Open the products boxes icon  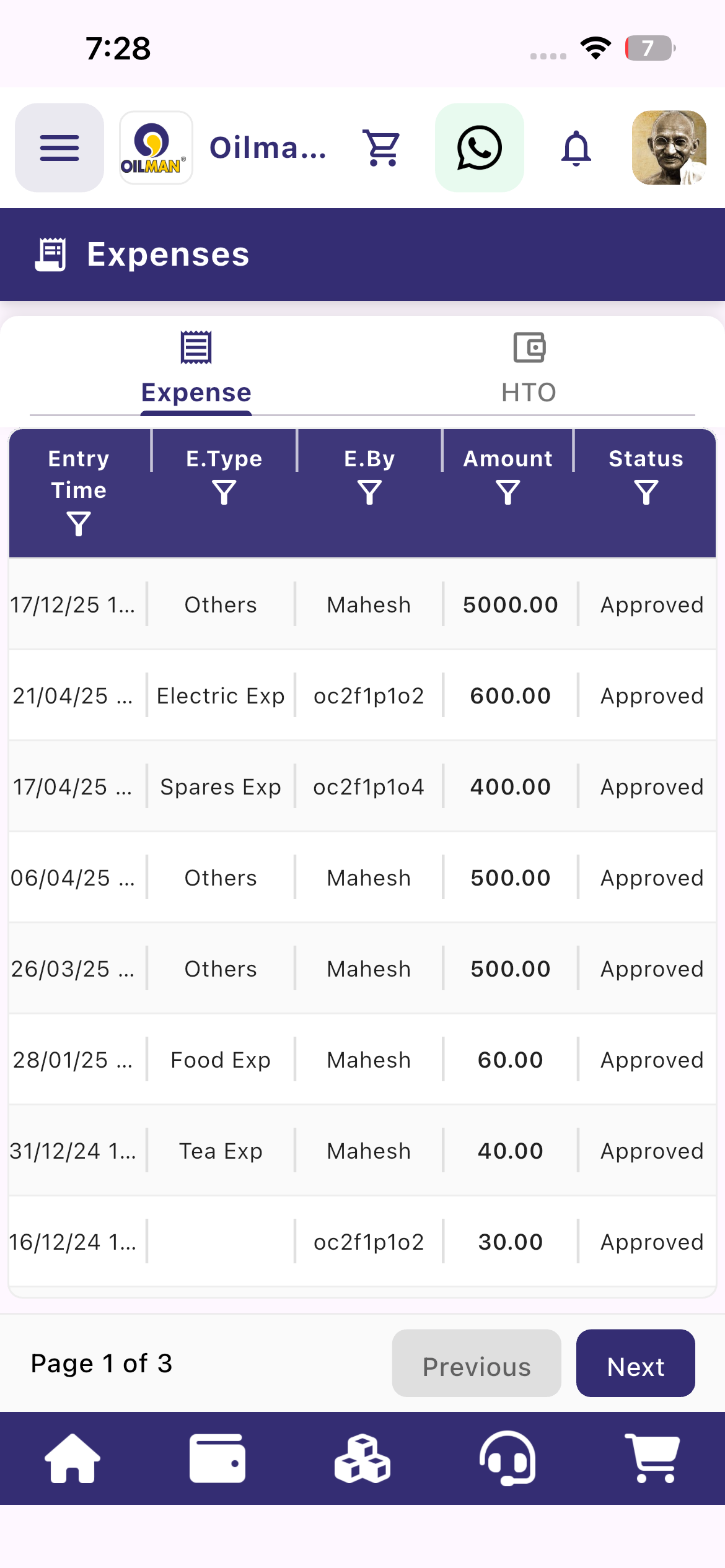coord(362,1458)
